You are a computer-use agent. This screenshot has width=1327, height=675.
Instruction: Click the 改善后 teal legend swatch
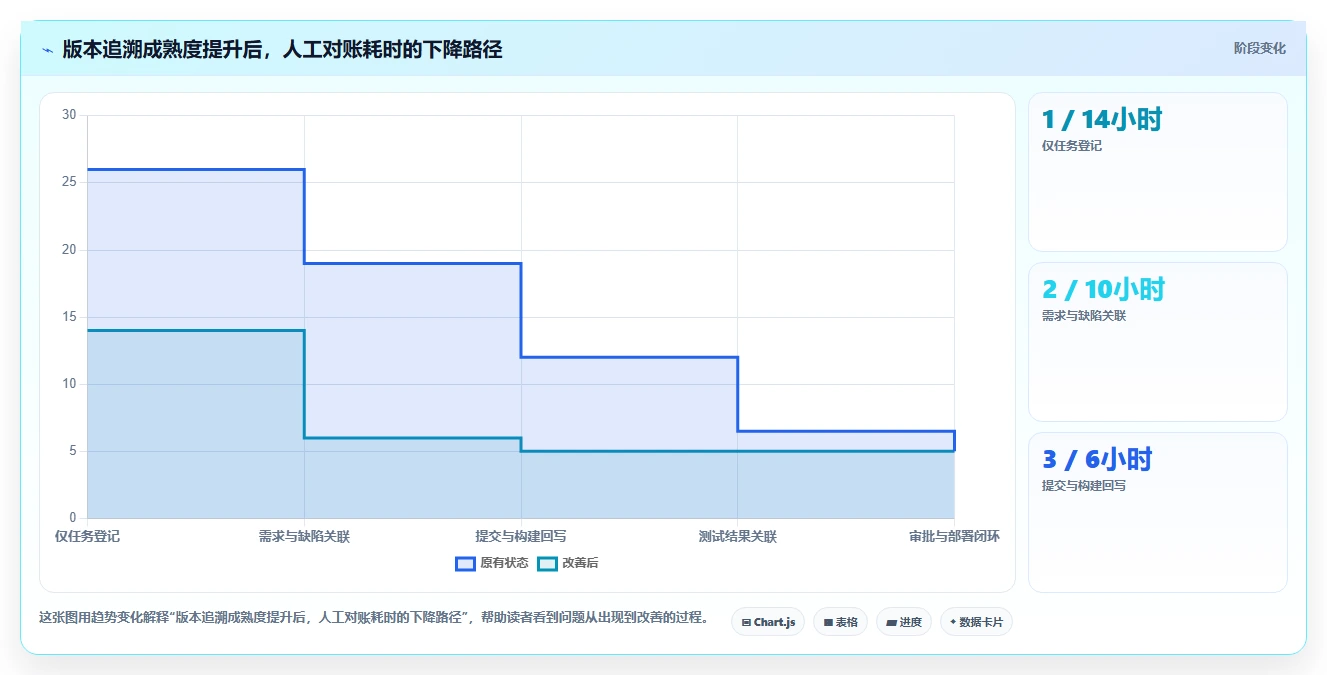tap(547, 563)
